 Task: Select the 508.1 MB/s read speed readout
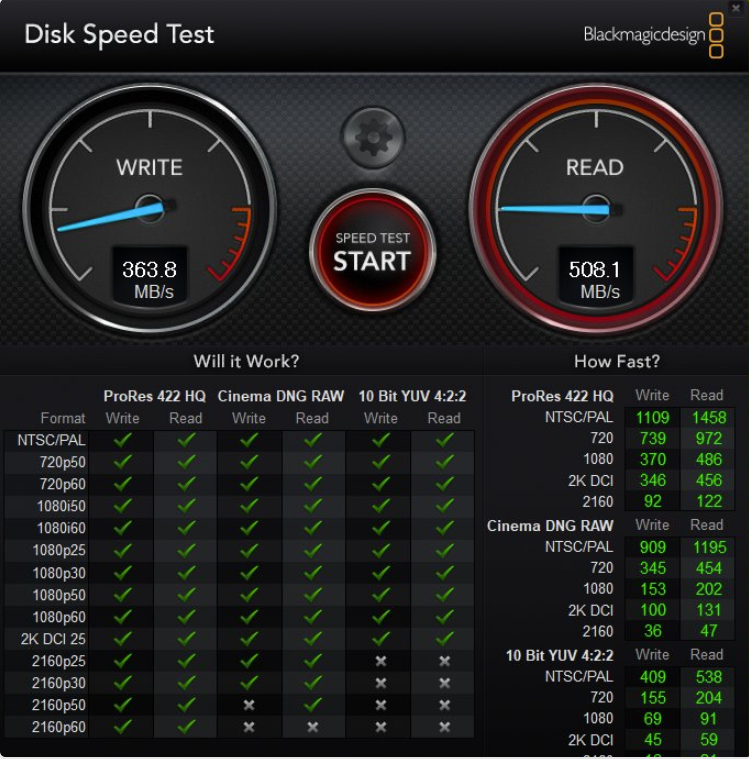point(595,279)
